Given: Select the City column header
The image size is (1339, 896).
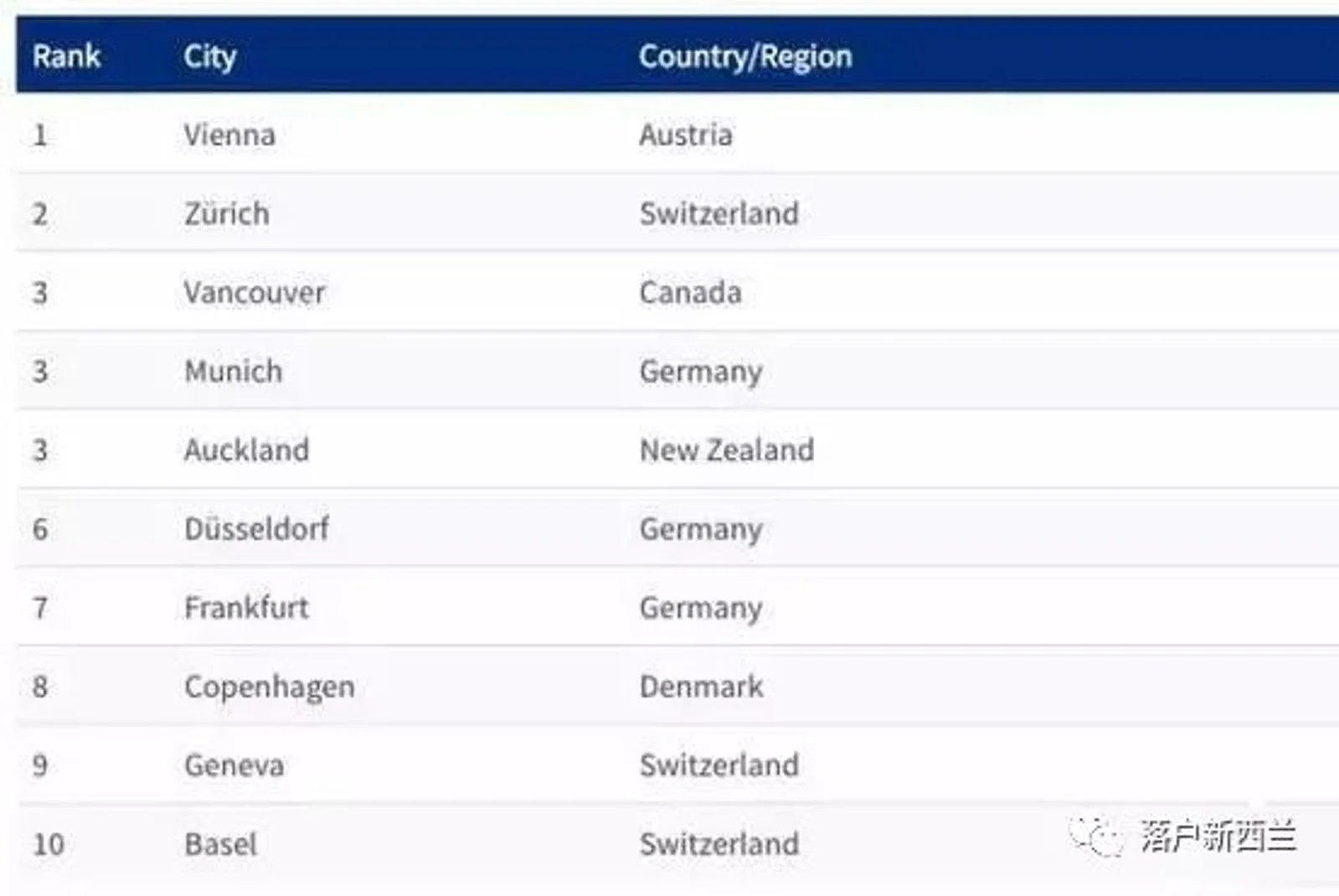Looking at the screenshot, I should pyautogui.click(x=210, y=57).
